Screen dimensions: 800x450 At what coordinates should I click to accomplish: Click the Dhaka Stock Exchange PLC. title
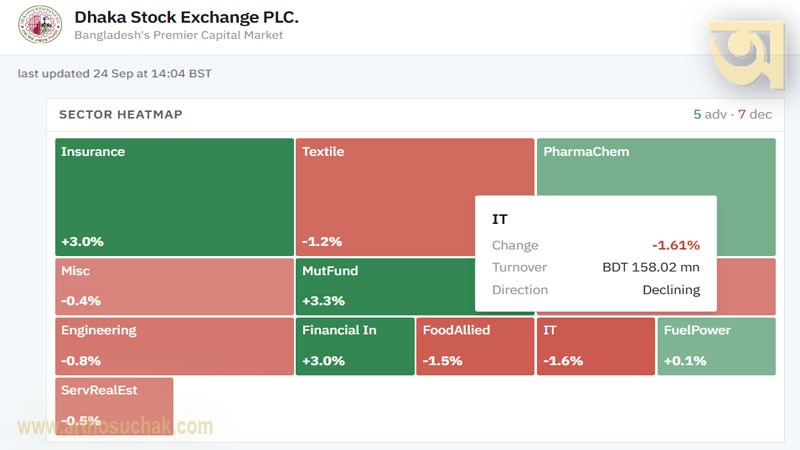(186, 17)
